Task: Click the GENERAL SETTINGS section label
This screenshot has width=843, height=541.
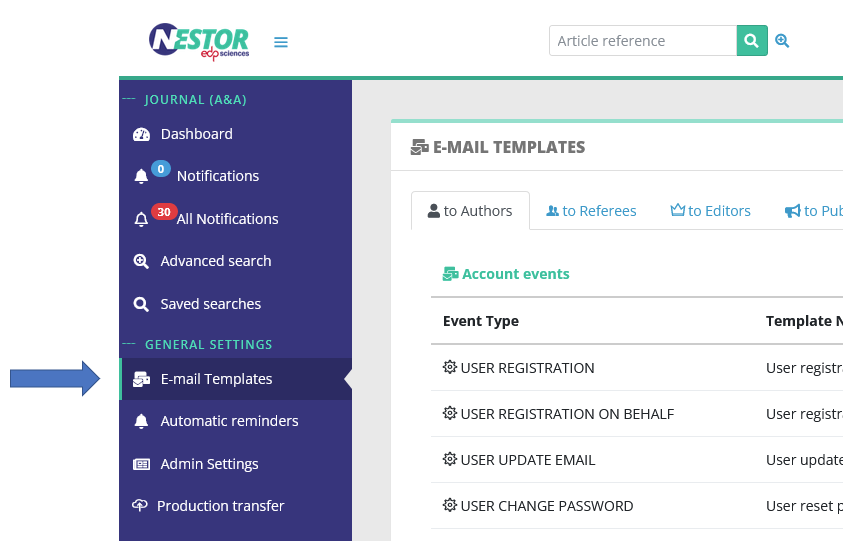Action: (x=209, y=345)
